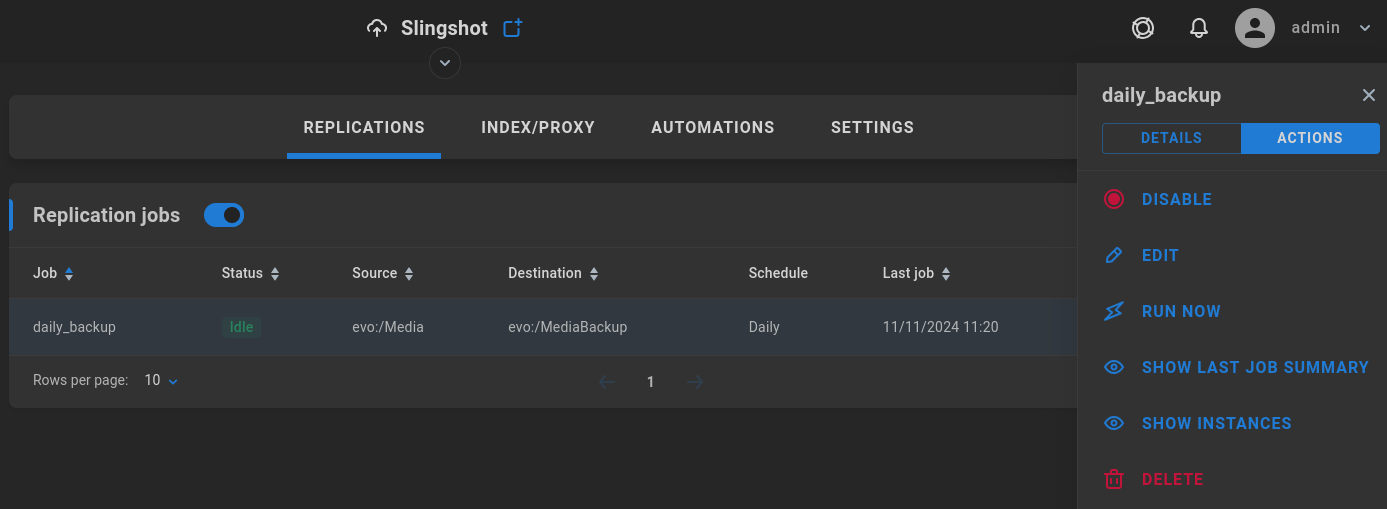Open the Automations tab
Image resolution: width=1387 pixels, height=509 pixels.
[713, 128]
